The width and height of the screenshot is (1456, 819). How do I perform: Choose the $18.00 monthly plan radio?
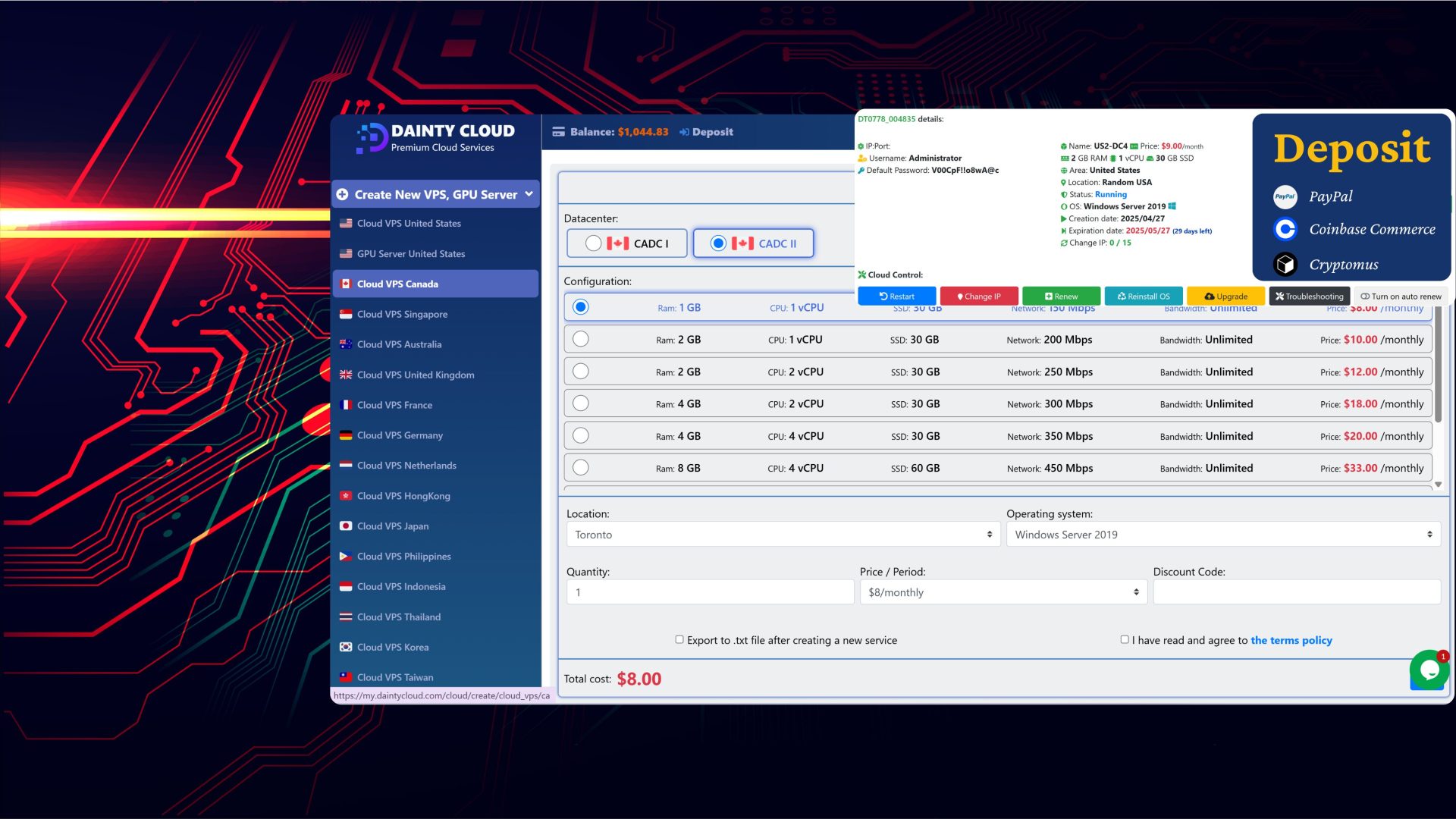(x=581, y=403)
